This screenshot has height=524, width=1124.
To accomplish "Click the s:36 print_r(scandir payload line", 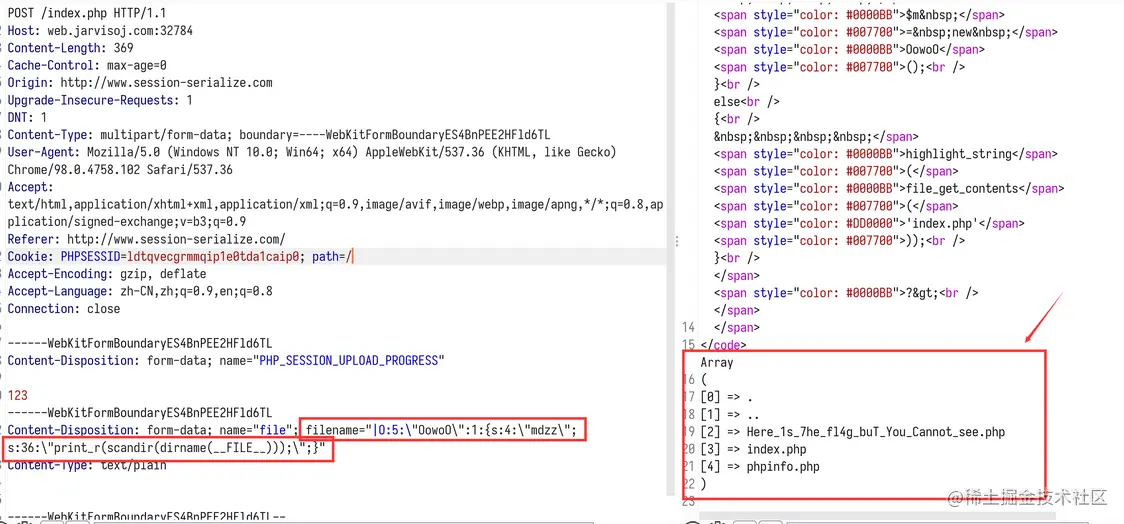I will point(166,448).
